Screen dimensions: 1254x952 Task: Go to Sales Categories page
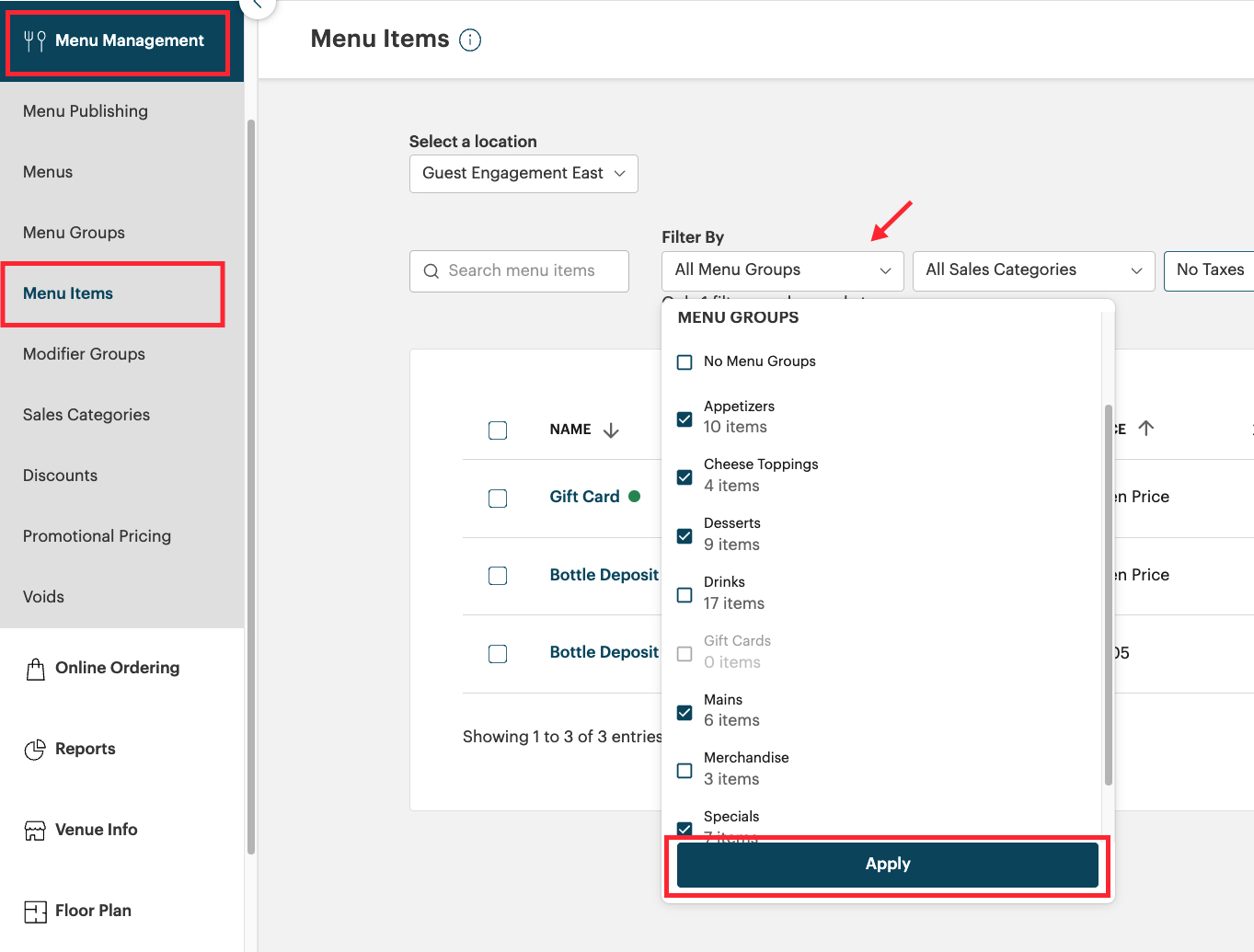point(86,415)
